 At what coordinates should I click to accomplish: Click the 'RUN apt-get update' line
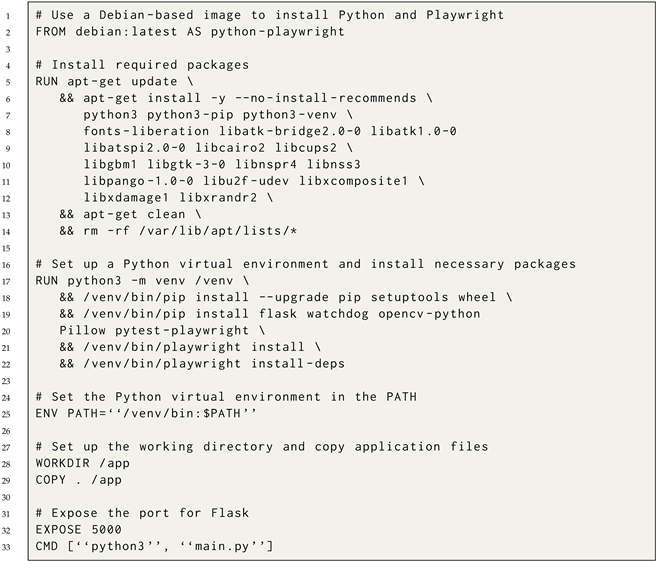[x=109, y=81]
